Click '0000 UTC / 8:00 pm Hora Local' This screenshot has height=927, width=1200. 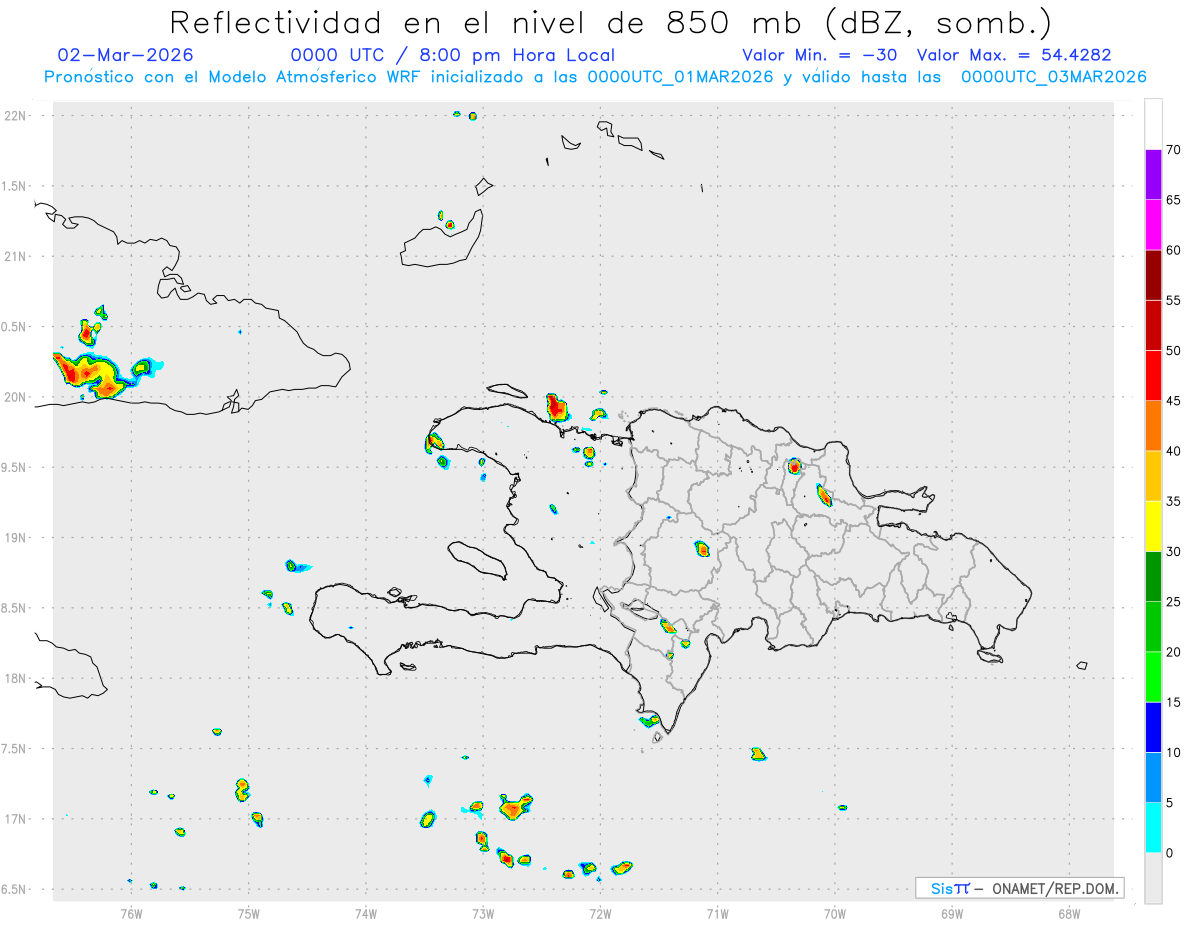[x=453, y=55]
